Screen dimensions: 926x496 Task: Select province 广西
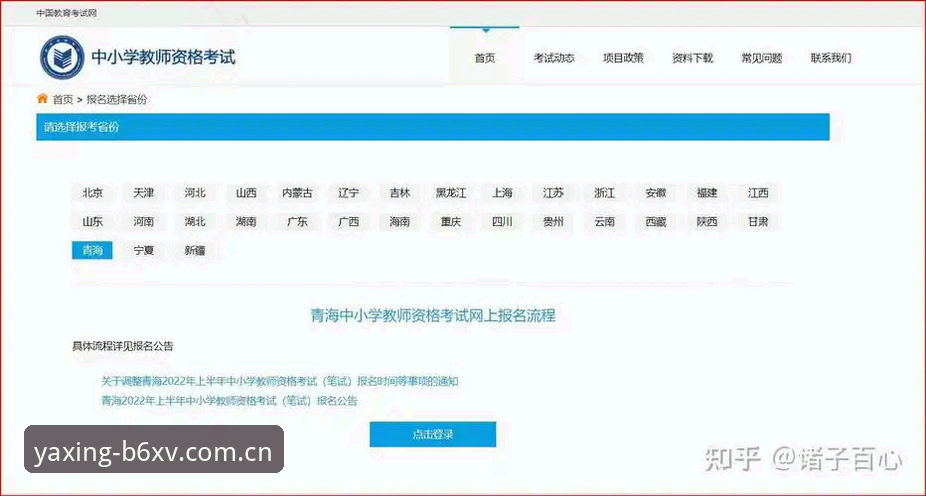click(x=348, y=222)
